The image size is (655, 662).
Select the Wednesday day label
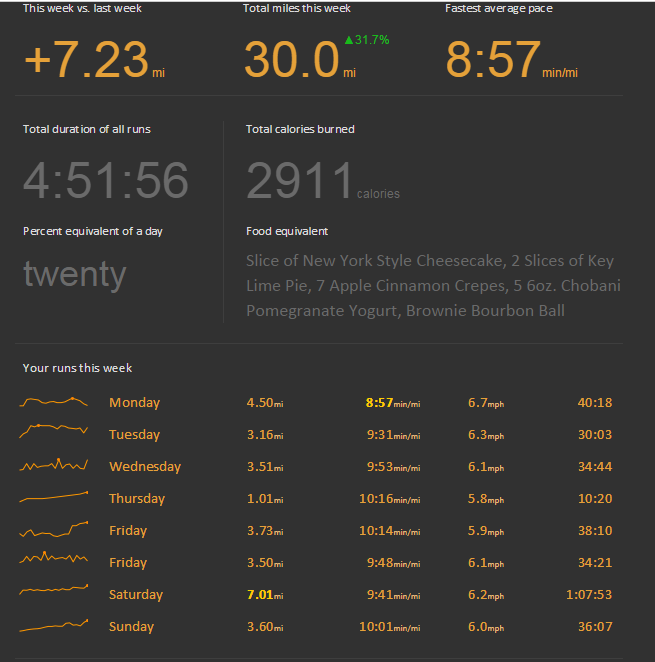click(x=144, y=467)
